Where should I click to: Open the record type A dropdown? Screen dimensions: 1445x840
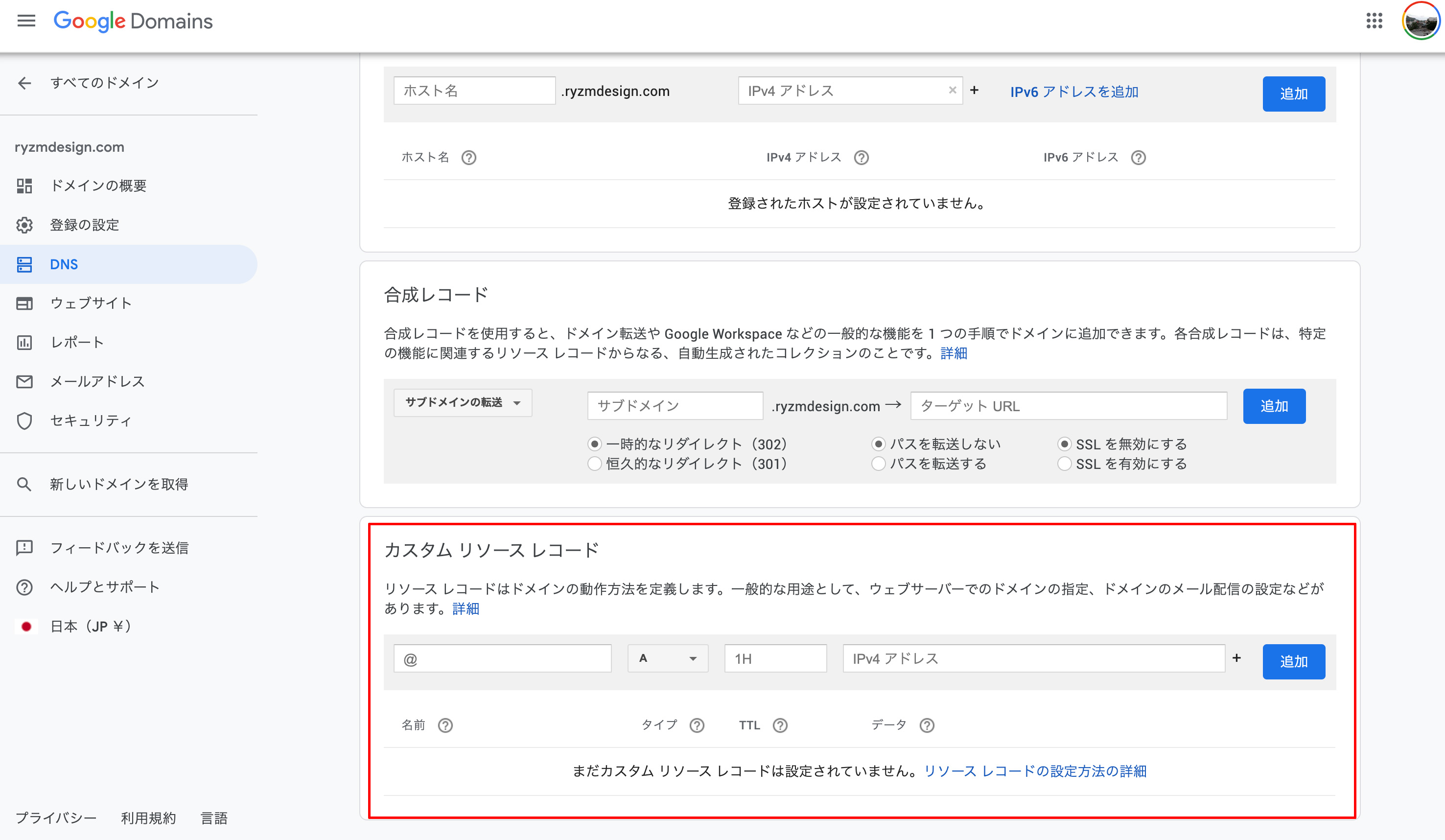click(668, 658)
